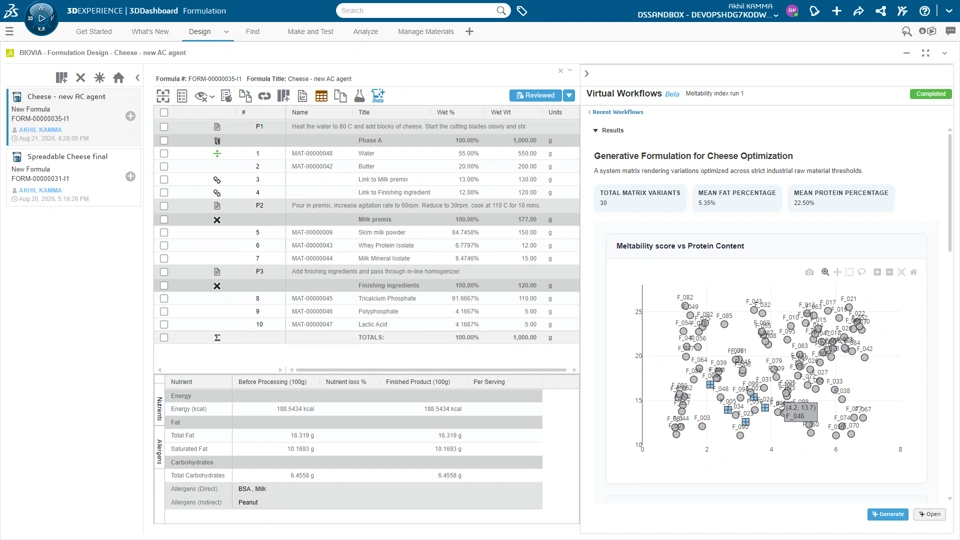Select the chart pan tool

[x=838, y=272]
